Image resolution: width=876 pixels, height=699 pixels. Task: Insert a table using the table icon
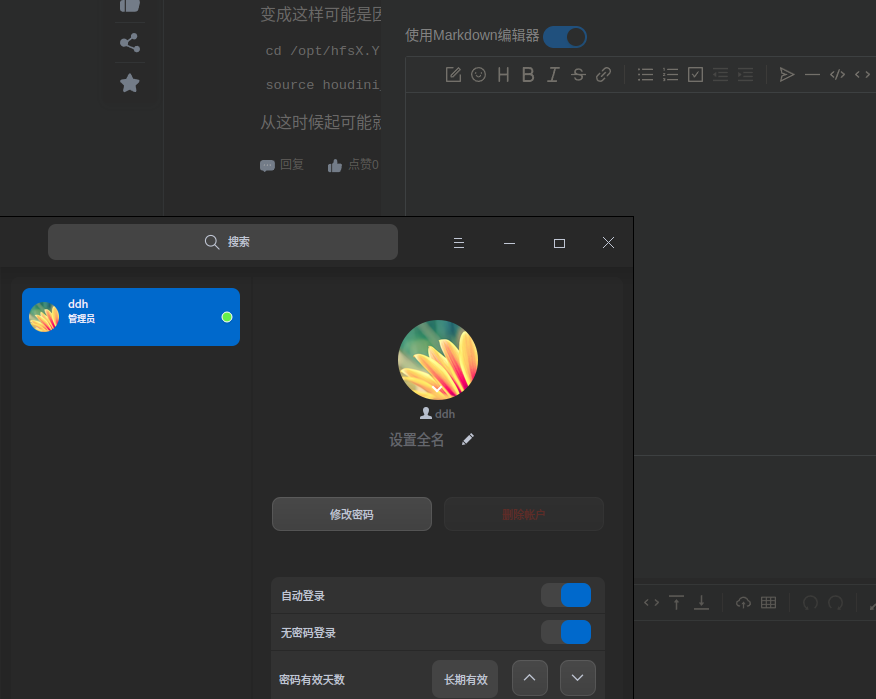[766, 602]
